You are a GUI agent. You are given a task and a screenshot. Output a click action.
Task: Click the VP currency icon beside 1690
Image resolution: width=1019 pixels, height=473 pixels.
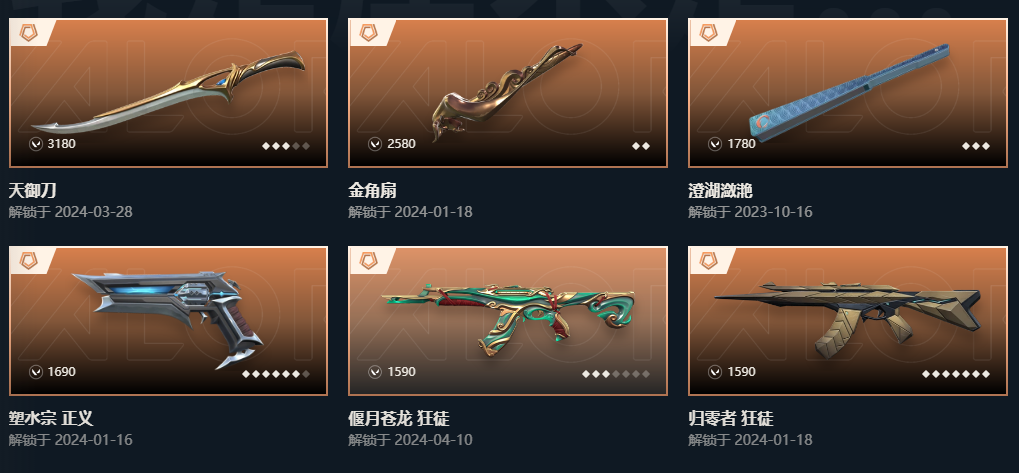(x=36, y=372)
